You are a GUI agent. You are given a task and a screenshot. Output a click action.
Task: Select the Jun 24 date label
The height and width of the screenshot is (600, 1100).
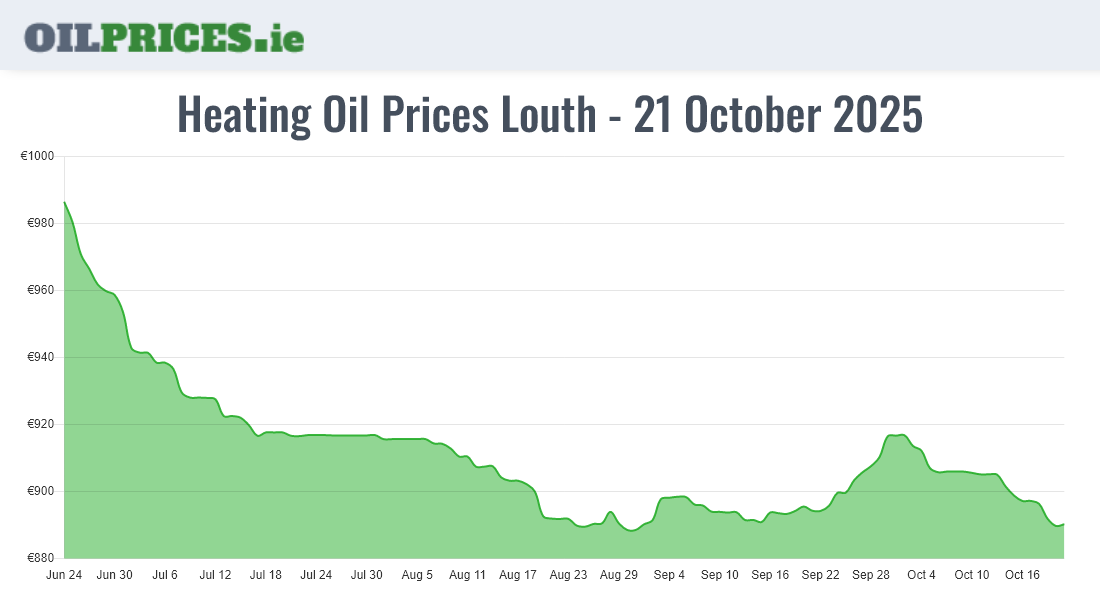click(x=64, y=575)
